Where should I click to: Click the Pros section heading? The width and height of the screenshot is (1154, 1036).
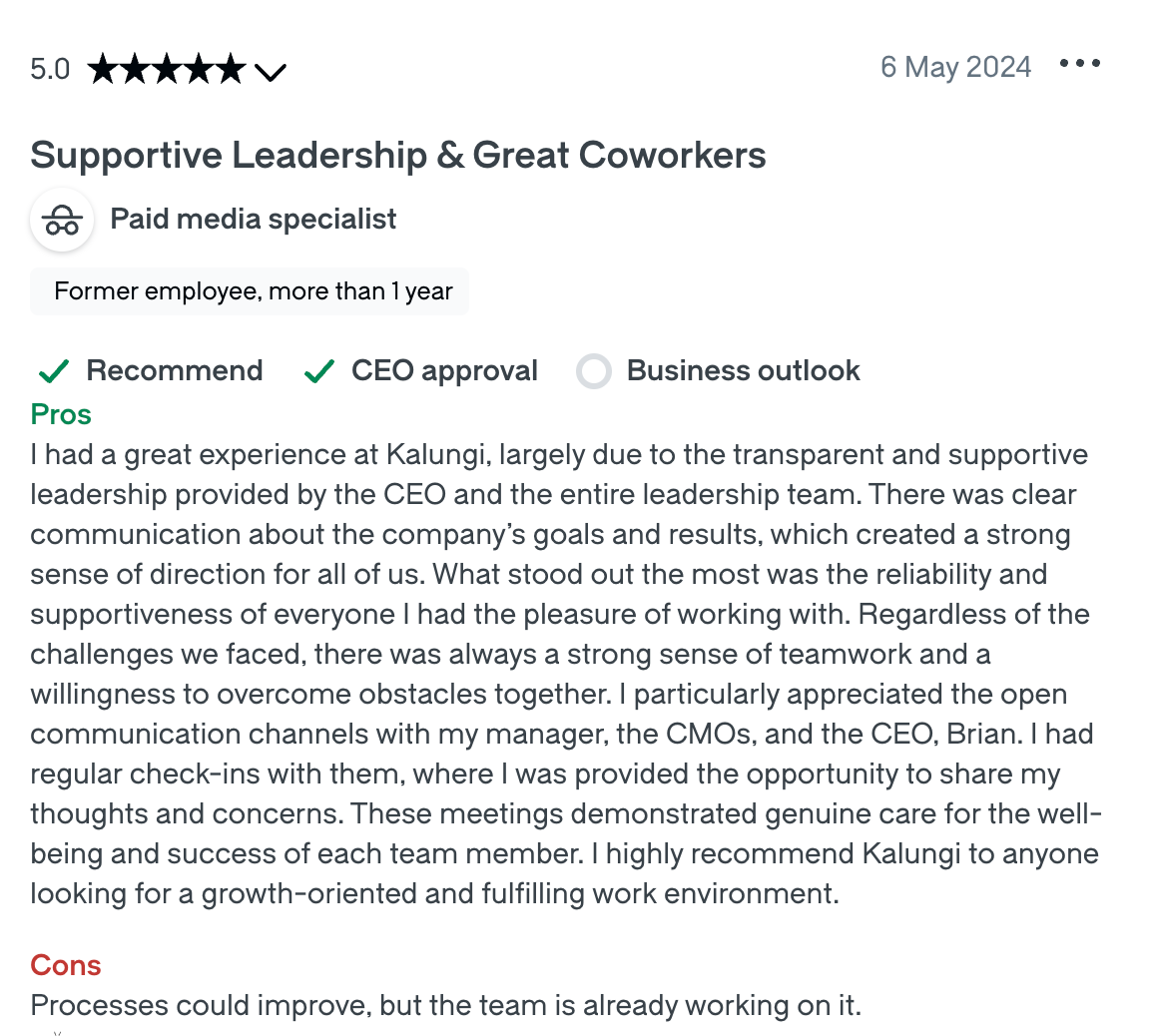(x=61, y=414)
